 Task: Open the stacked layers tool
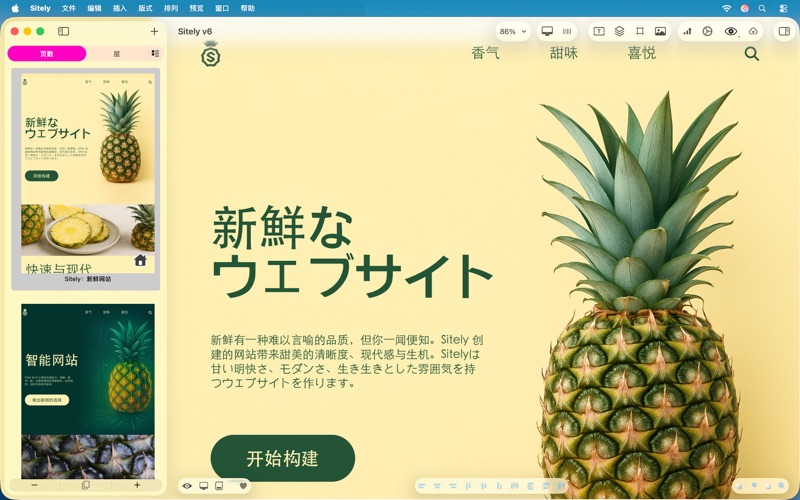619,32
